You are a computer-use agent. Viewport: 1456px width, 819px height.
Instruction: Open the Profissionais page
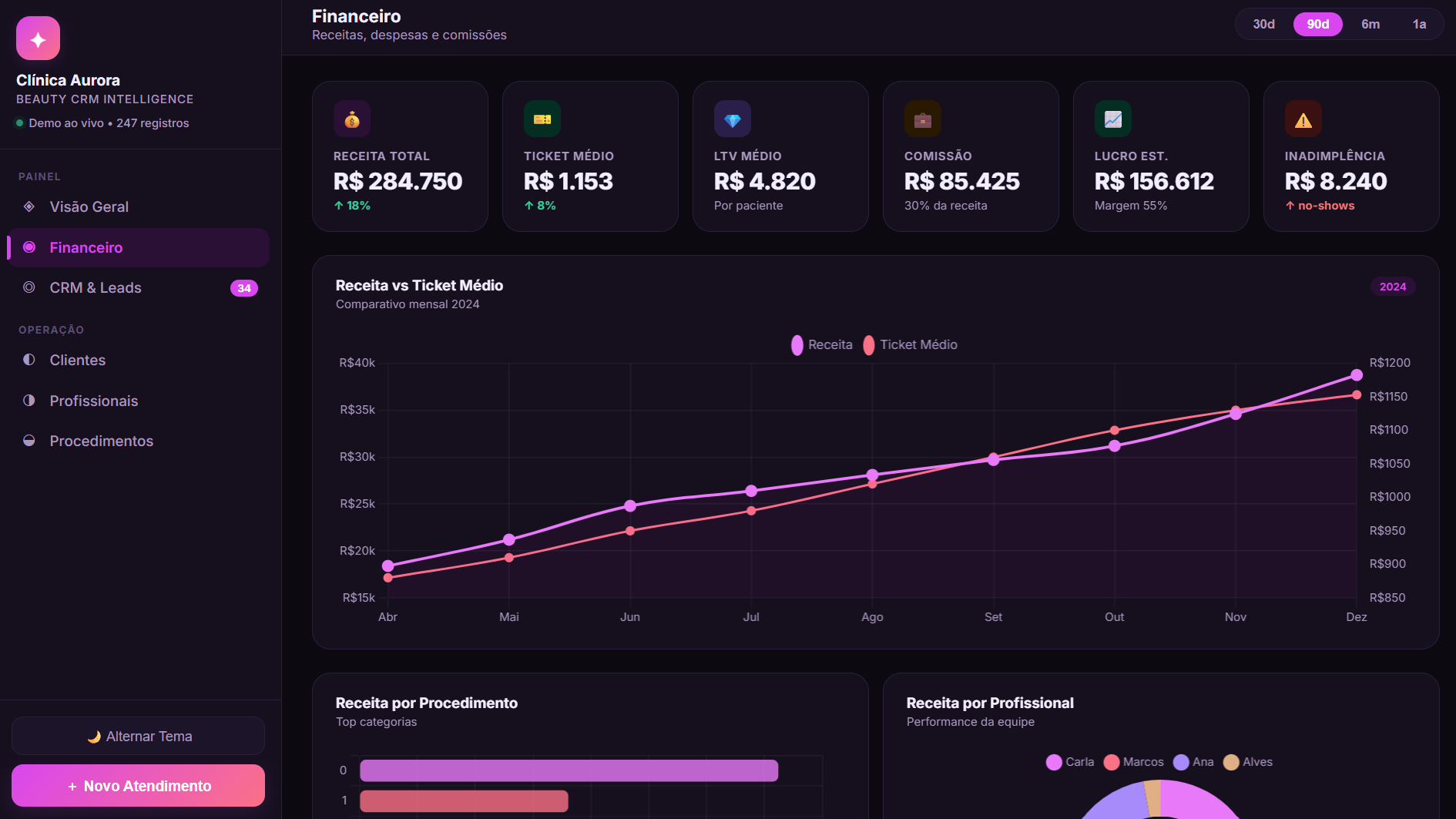pyautogui.click(x=139, y=401)
